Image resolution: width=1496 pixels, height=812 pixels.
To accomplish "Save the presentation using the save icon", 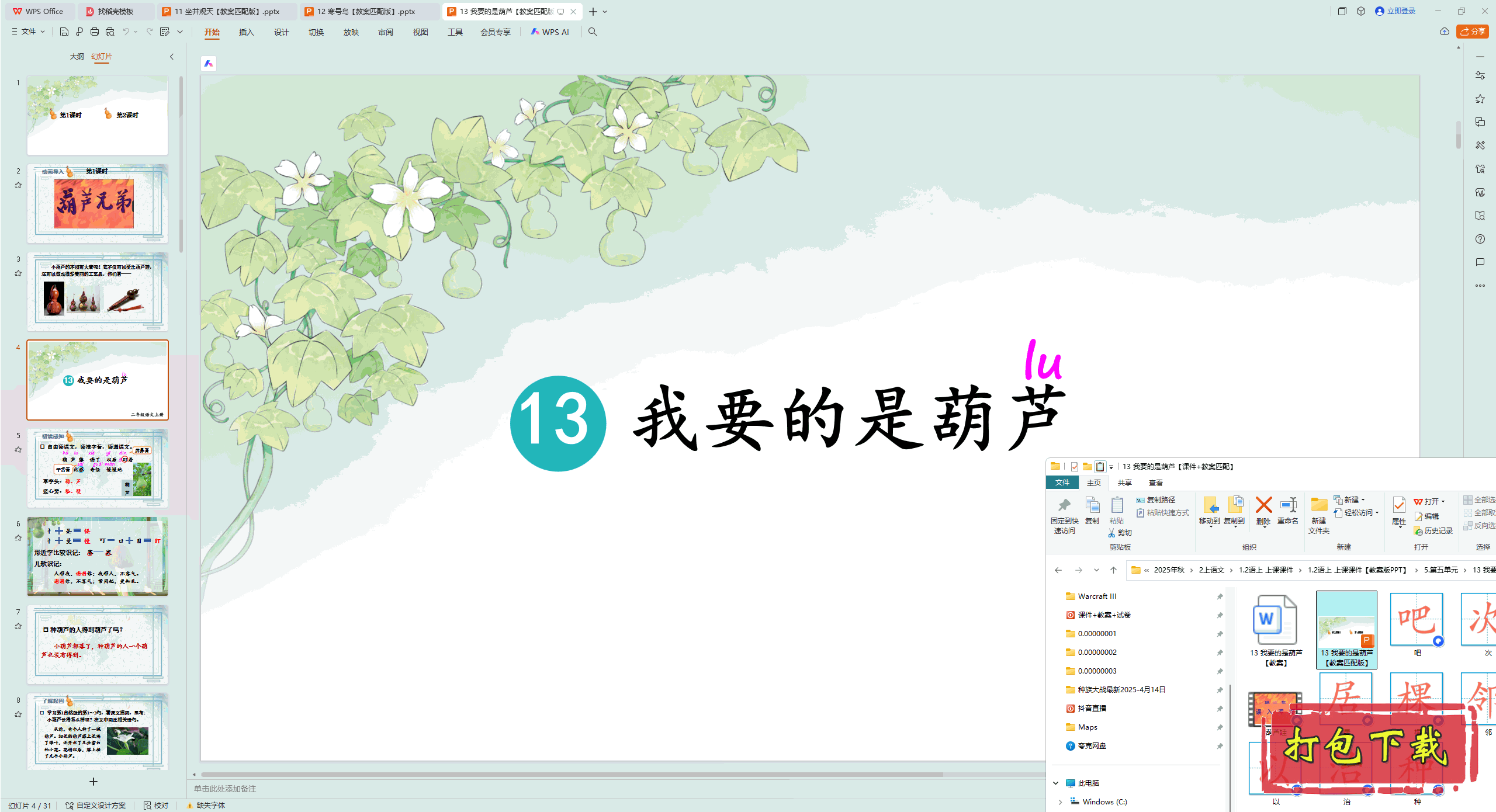I will (x=64, y=32).
